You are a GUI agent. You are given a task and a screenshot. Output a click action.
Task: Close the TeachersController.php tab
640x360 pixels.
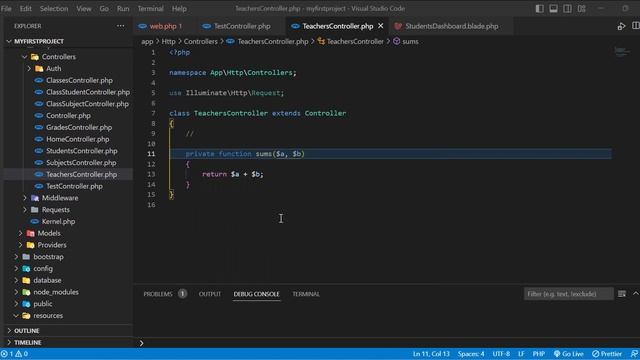tap(380, 26)
